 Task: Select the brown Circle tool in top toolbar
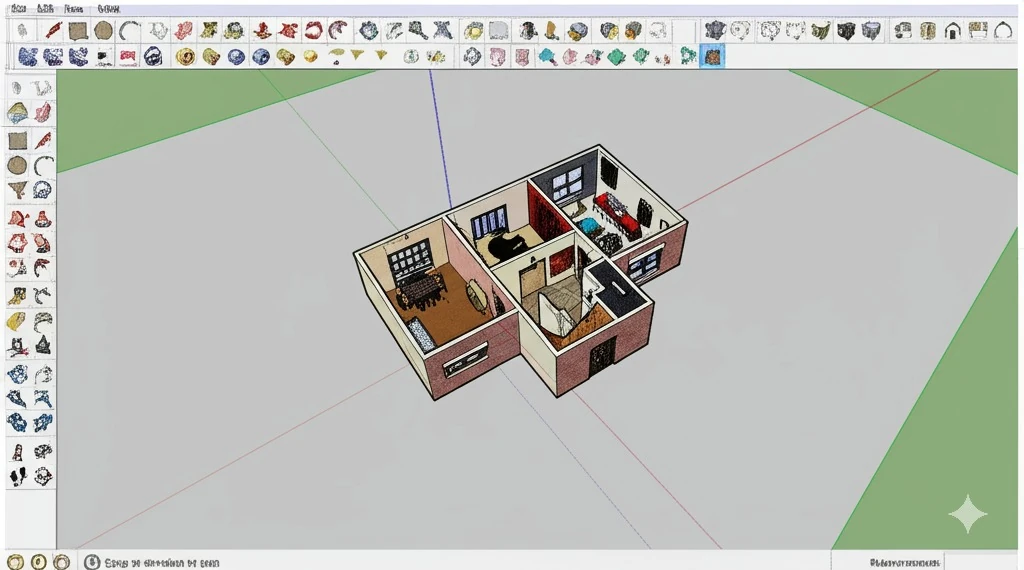pyautogui.click(x=103, y=31)
